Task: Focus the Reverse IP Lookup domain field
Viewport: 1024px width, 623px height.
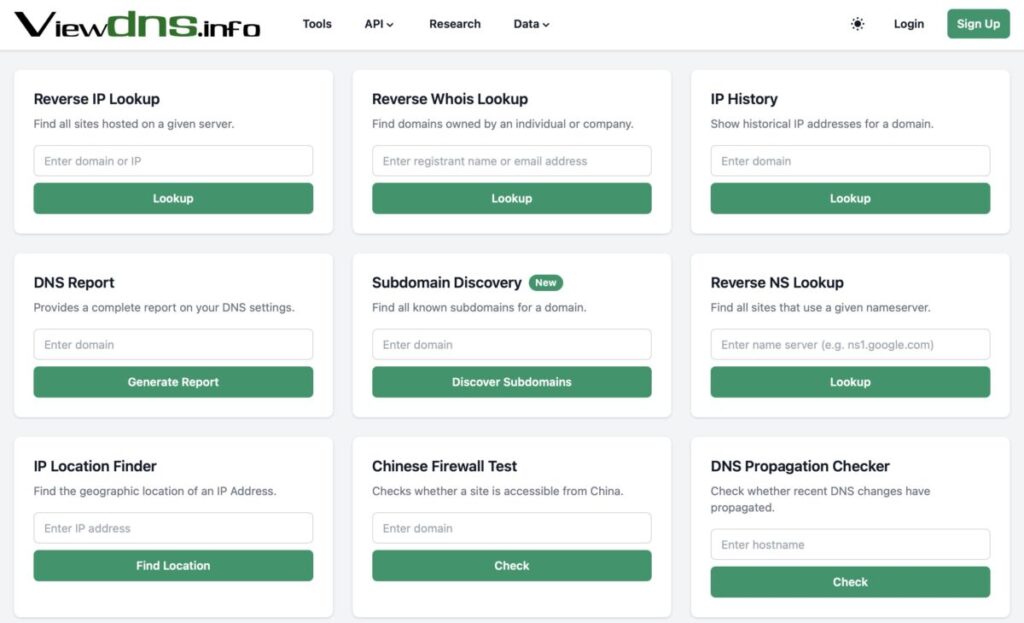Action: 173,161
